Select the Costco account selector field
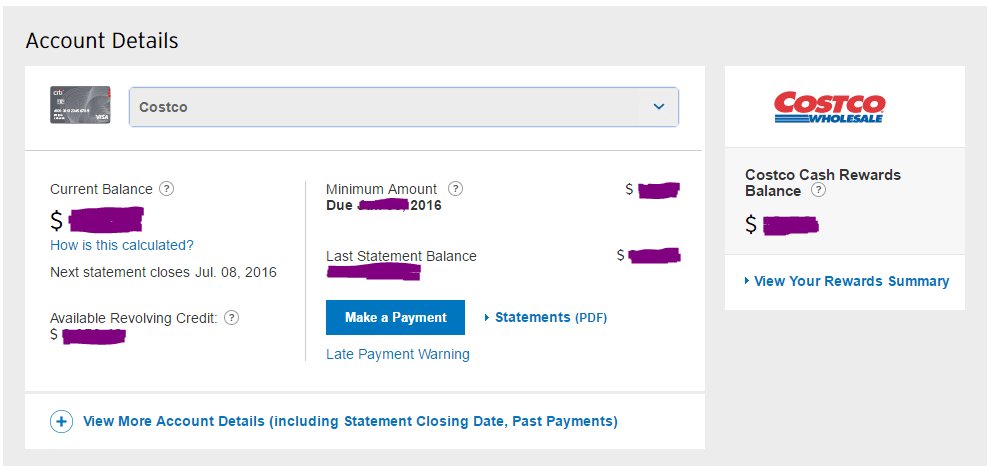The image size is (989, 466). [x=404, y=107]
